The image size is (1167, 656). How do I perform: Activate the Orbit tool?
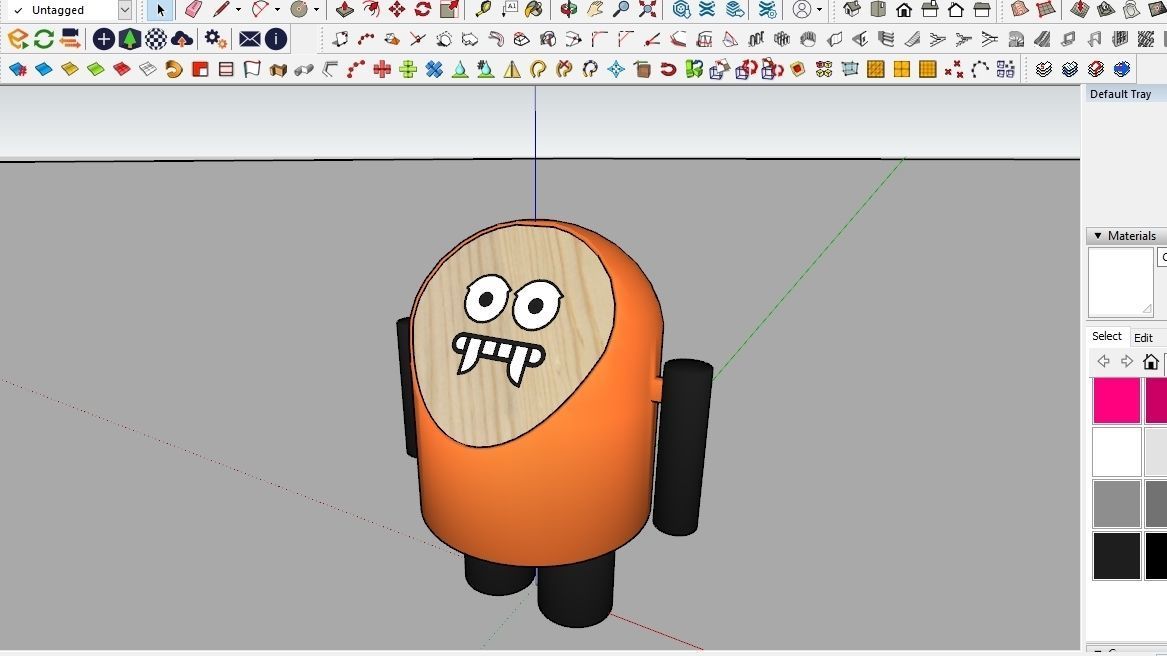[569, 10]
